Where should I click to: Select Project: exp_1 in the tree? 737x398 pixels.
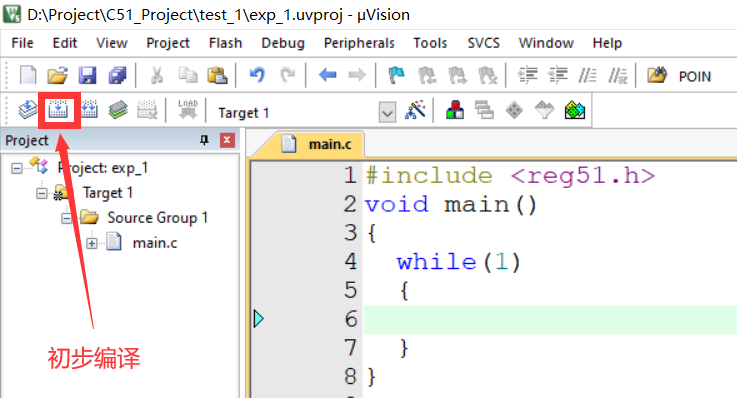coord(102,168)
